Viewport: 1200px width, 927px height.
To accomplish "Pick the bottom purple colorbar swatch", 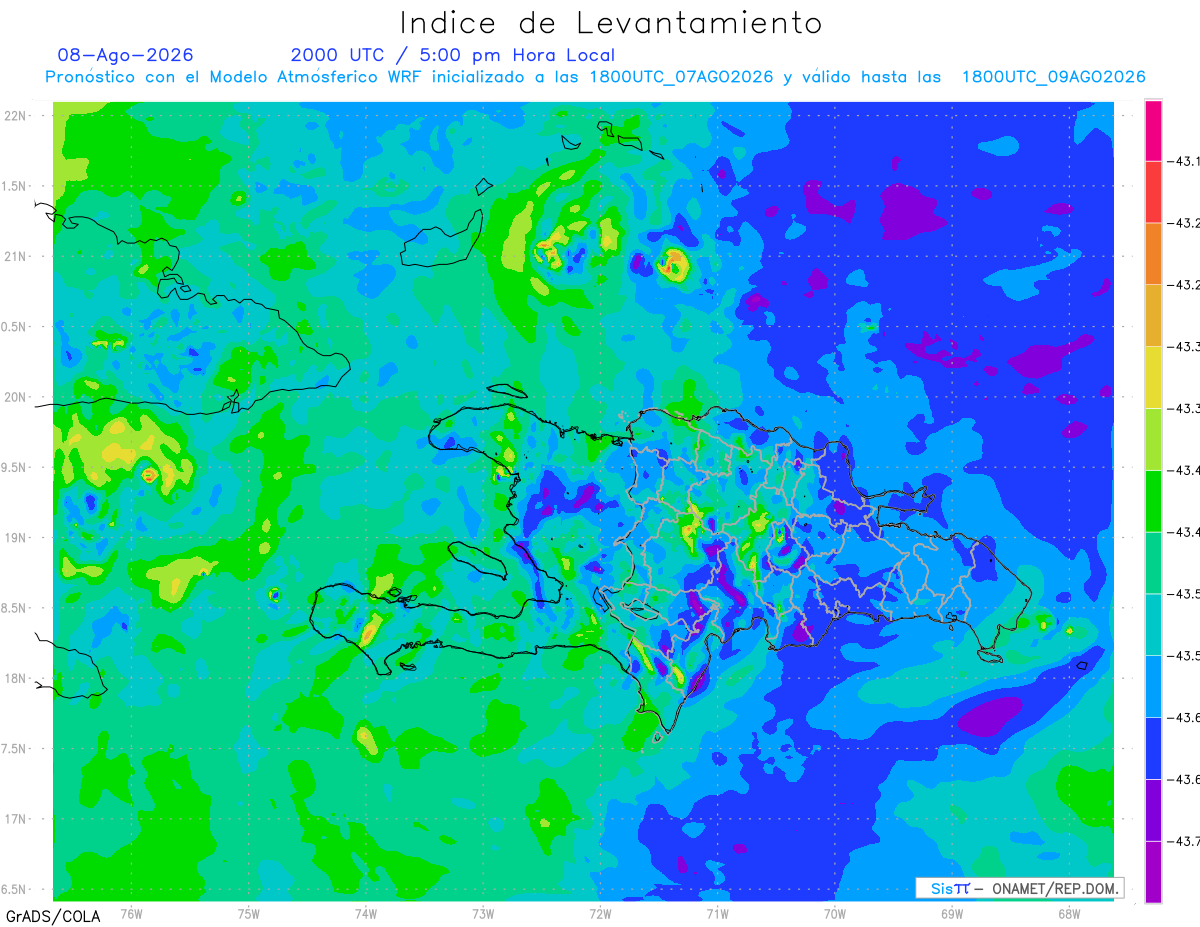I will (1153, 872).
